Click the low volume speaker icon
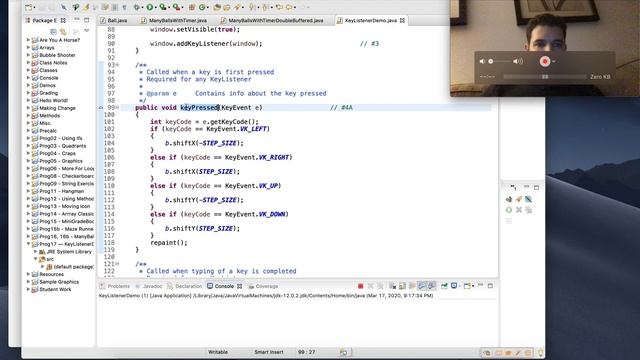 (482, 61)
